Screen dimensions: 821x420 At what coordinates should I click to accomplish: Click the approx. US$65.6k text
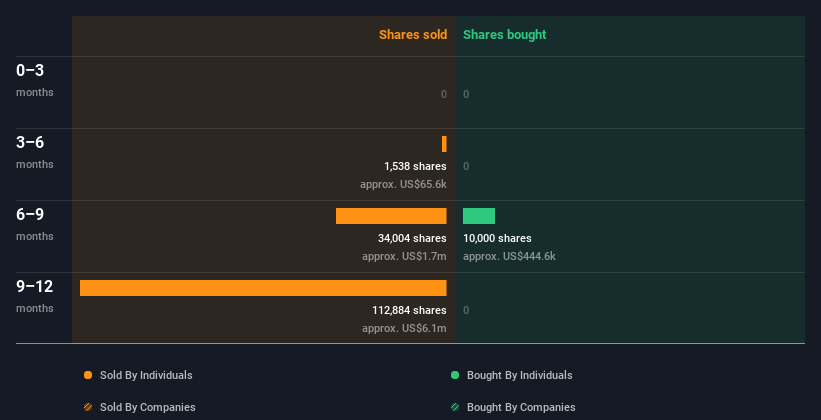tap(403, 184)
